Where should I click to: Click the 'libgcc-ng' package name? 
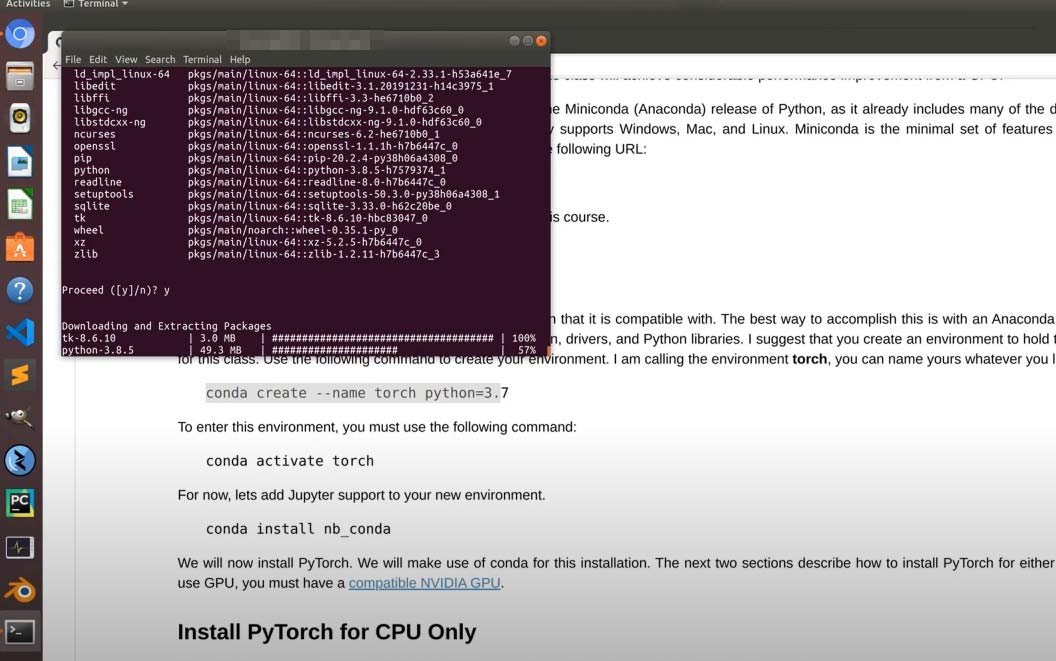point(100,111)
